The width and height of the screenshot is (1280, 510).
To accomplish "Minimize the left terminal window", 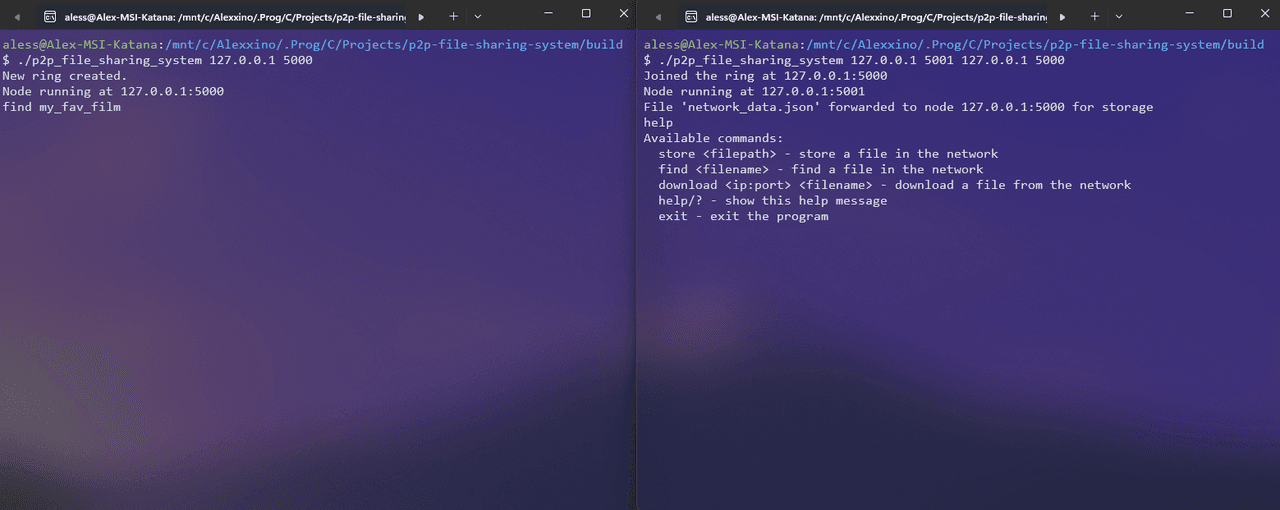I will pos(548,14).
